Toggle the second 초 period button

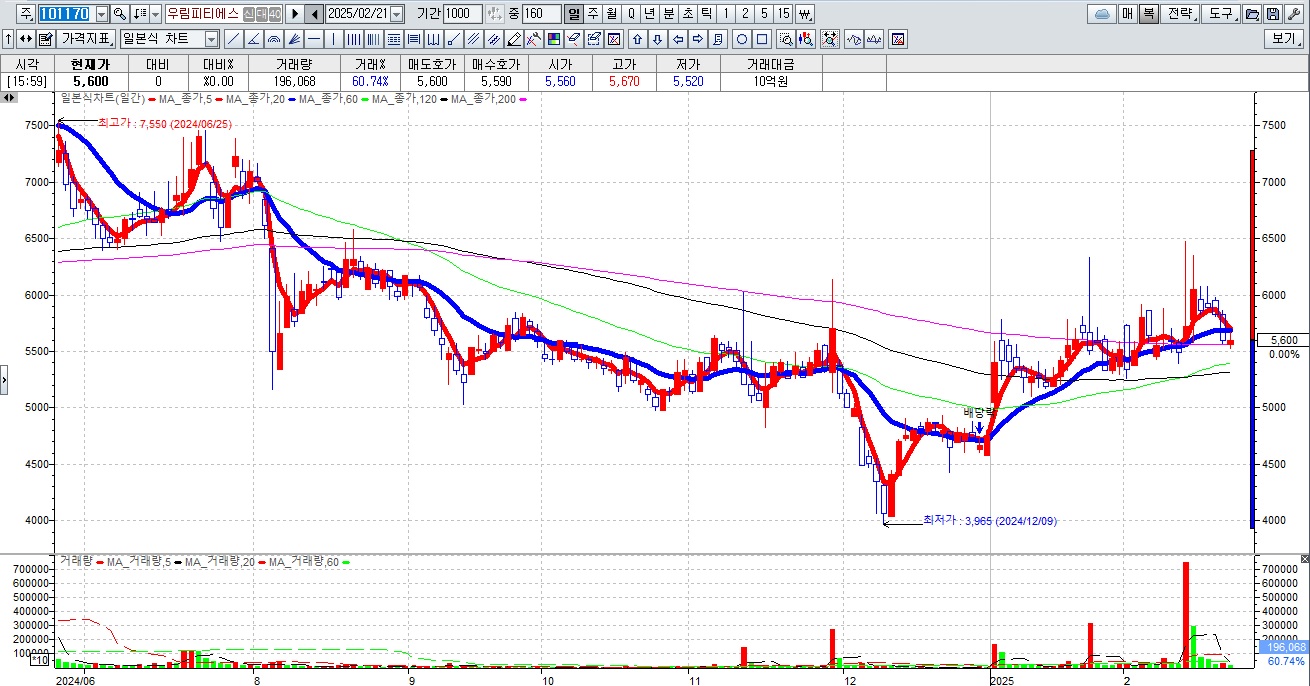(x=687, y=14)
